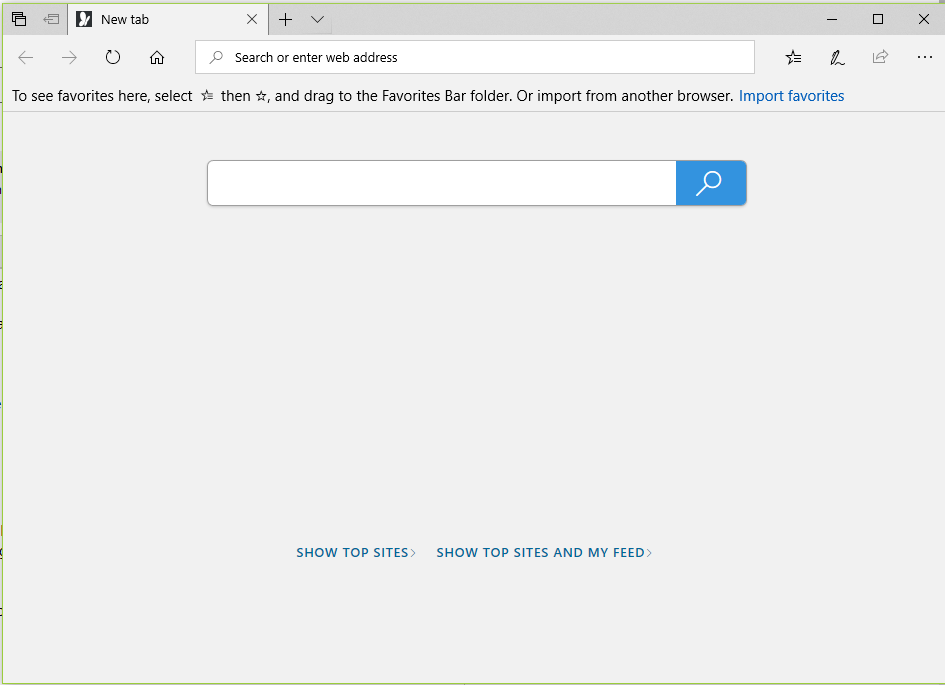Select the Make a Web Note pen icon
The width and height of the screenshot is (945, 685).
coord(837,57)
